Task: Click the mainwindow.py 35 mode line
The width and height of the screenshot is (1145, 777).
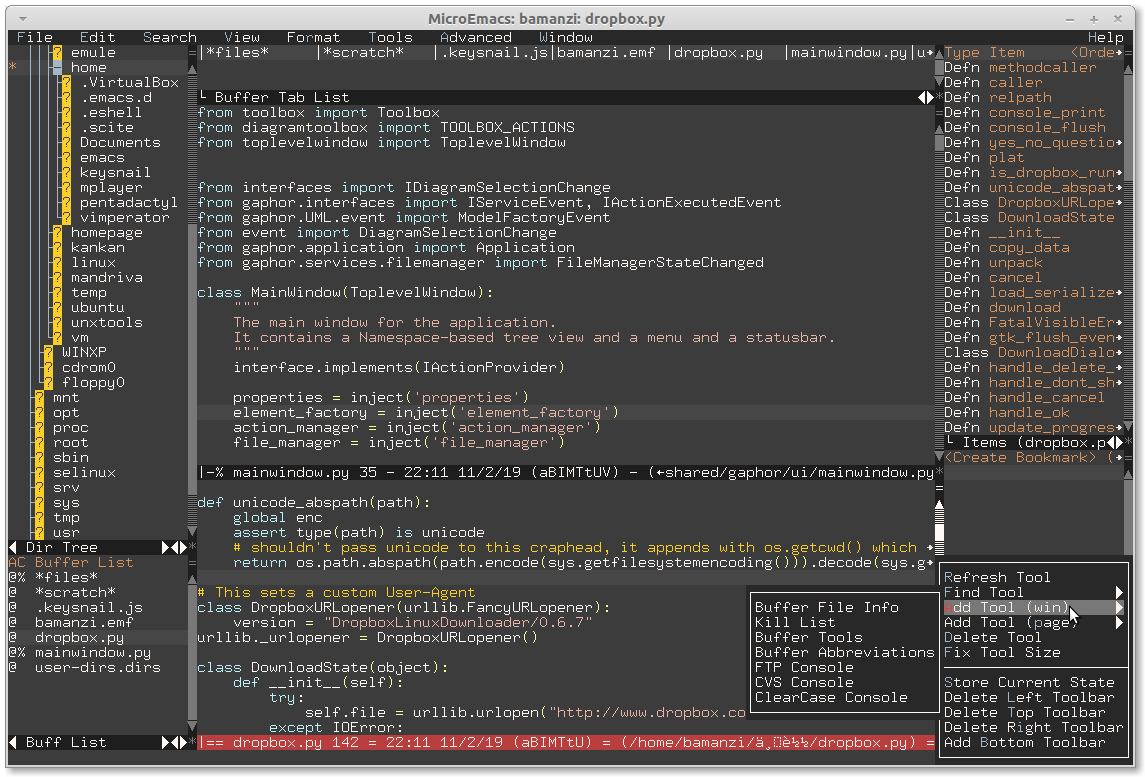Action: click(x=566, y=473)
